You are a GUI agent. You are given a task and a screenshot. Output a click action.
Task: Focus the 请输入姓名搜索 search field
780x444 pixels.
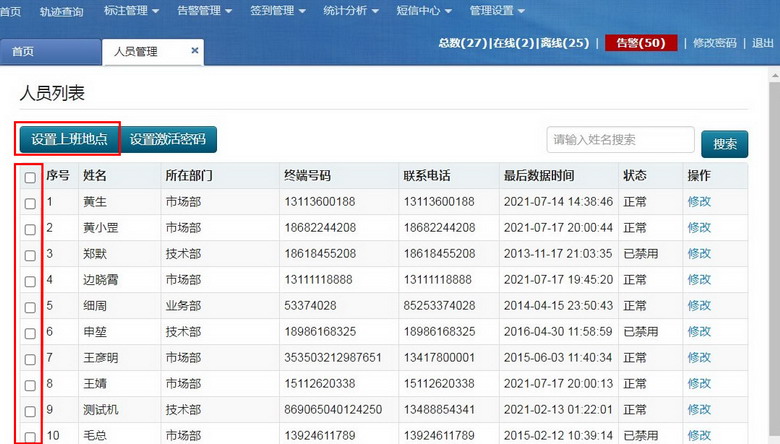tap(620, 140)
